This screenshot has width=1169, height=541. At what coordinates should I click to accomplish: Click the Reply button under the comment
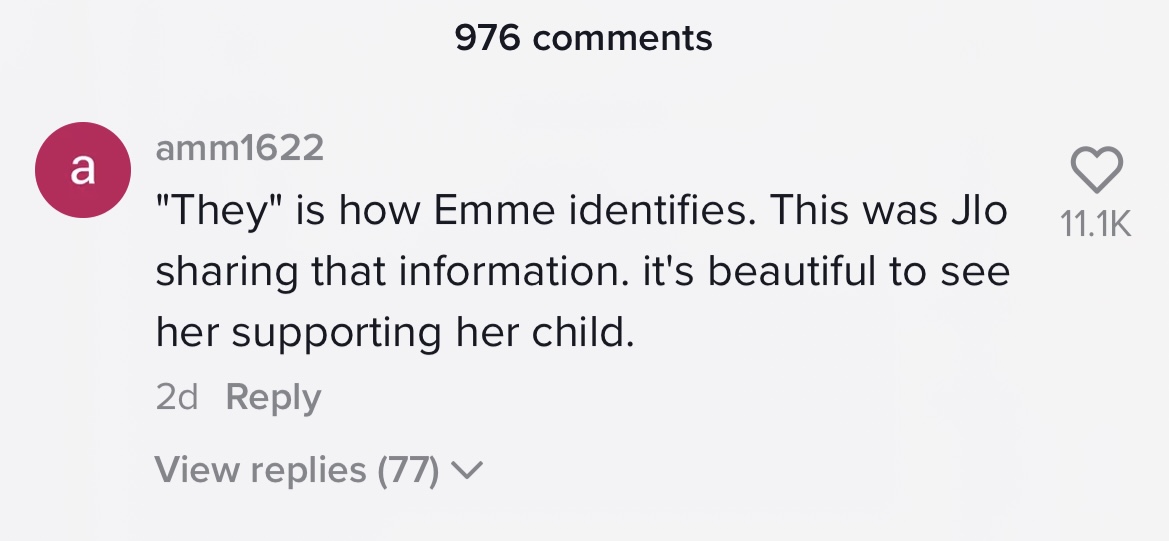click(273, 397)
